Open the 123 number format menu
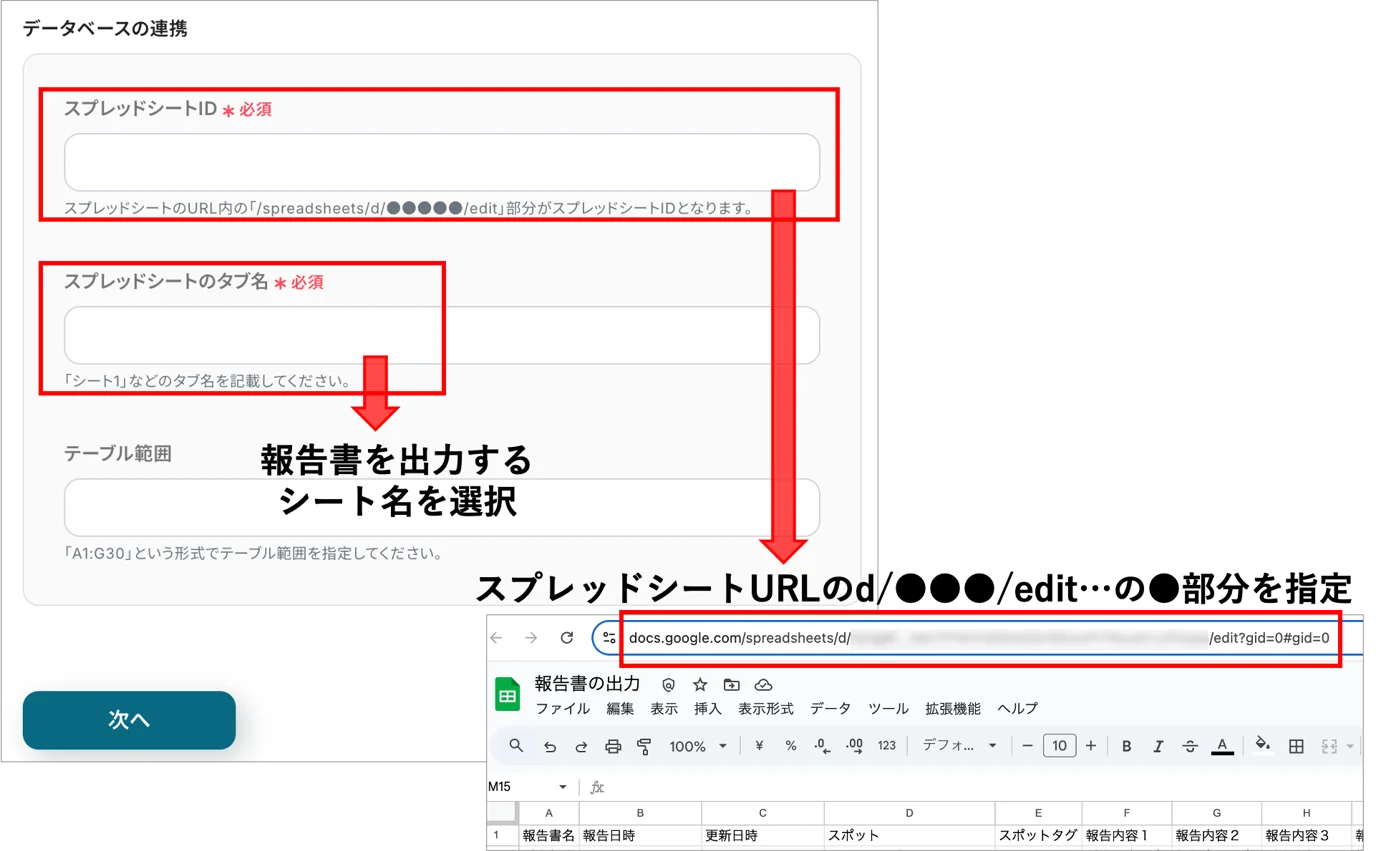 tap(886, 746)
